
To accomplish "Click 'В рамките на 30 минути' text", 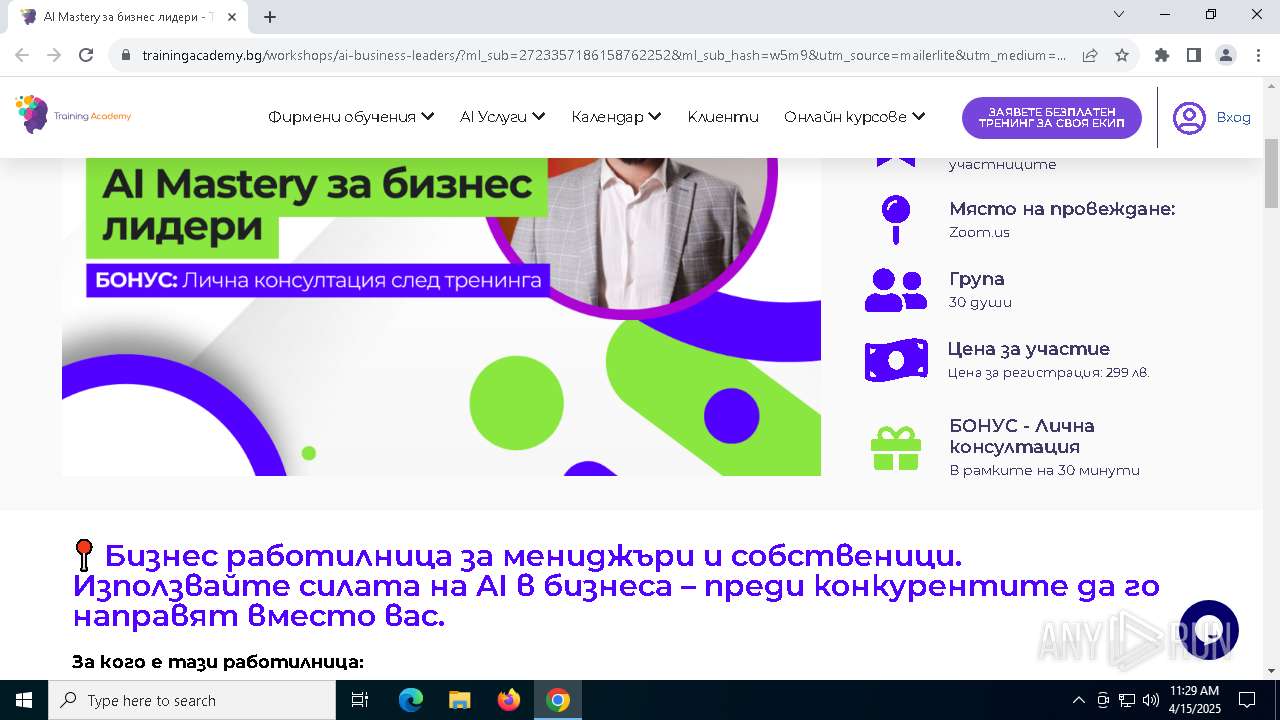I will [x=1044, y=470].
